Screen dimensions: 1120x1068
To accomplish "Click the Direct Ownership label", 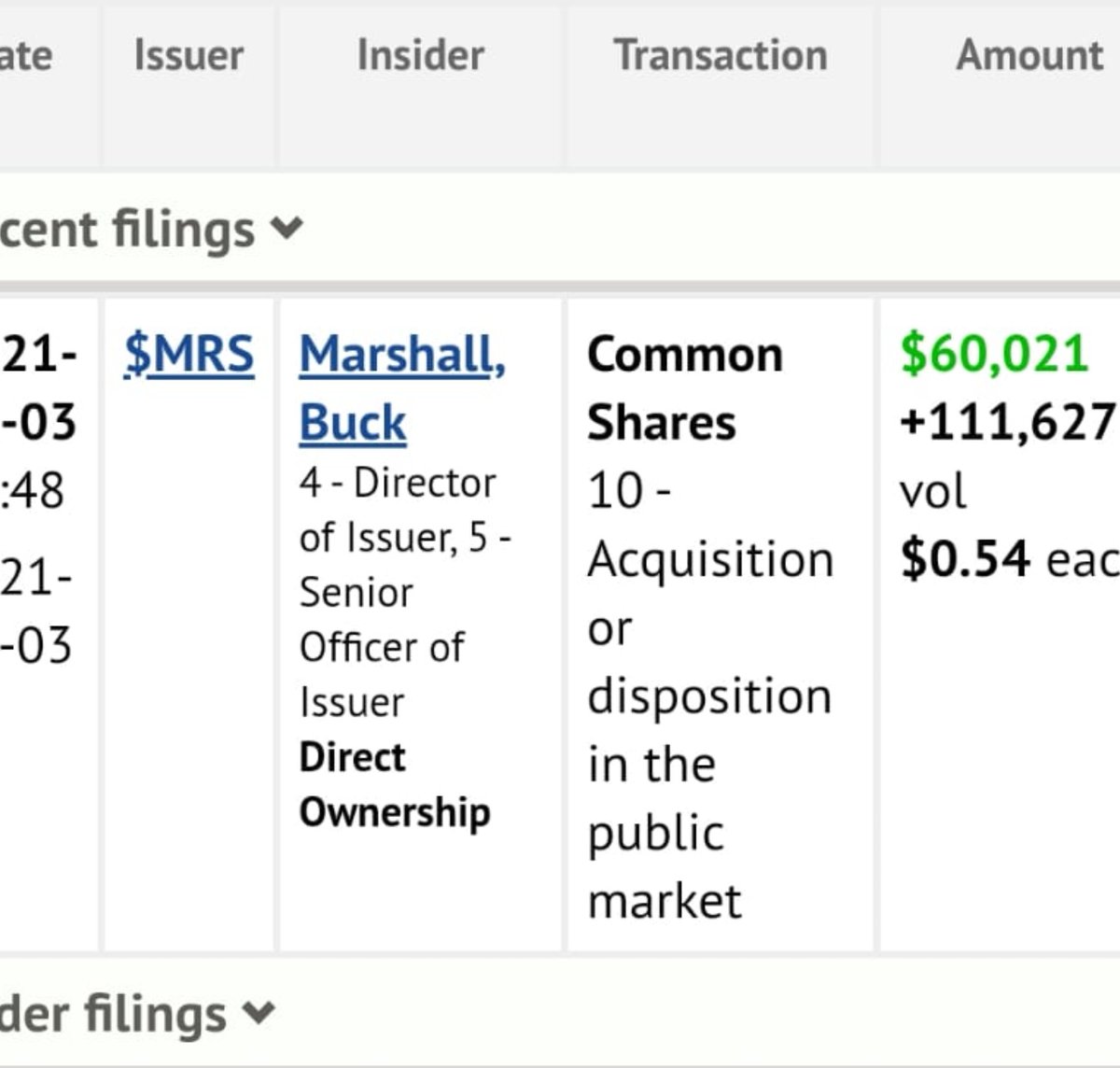I will pos(395,784).
